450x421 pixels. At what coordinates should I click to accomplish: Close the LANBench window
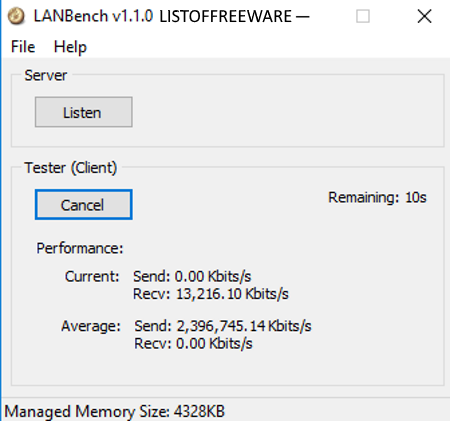click(x=424, y=16)
